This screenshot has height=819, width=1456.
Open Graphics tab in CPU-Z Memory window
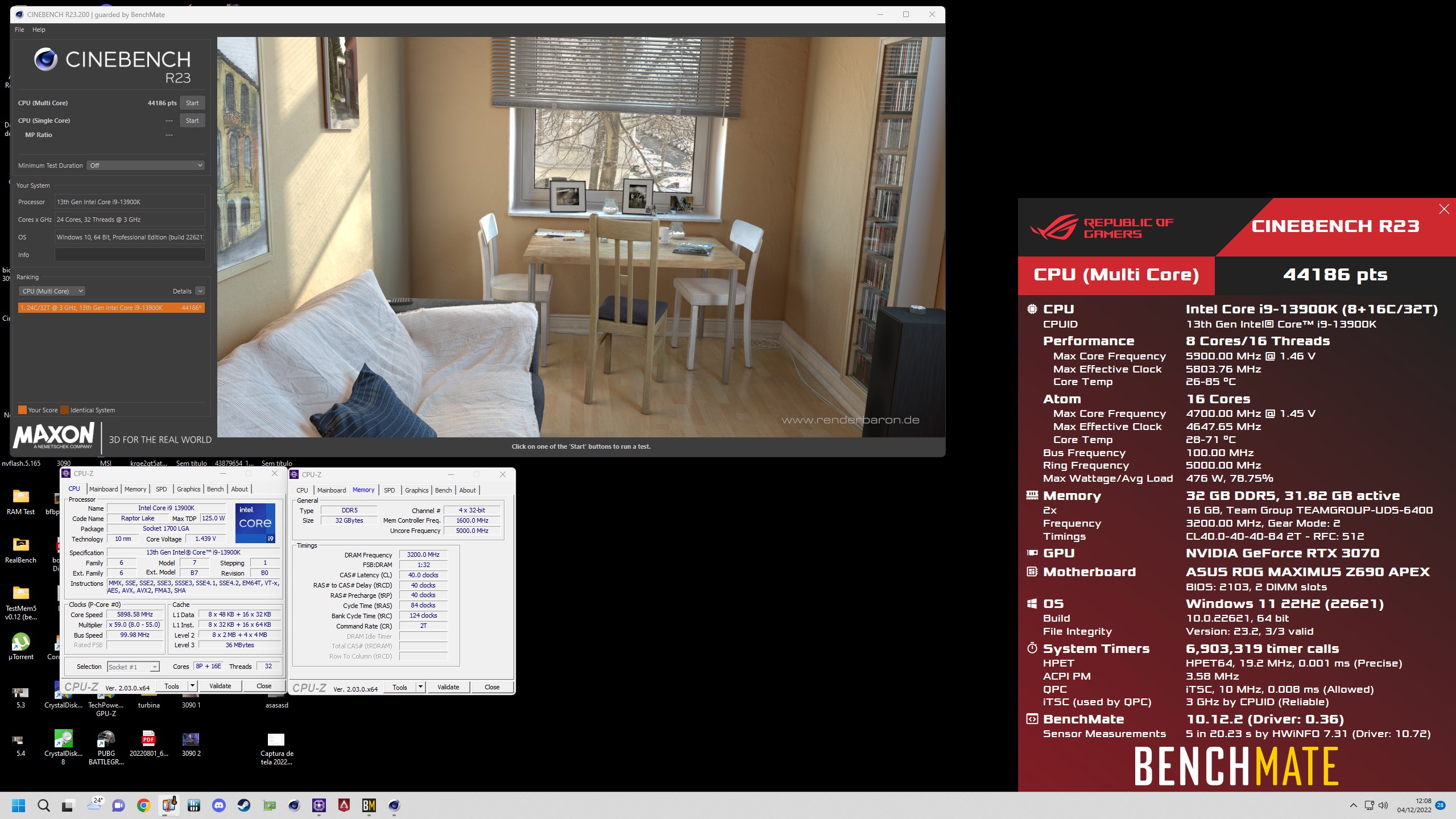(416, 490)
